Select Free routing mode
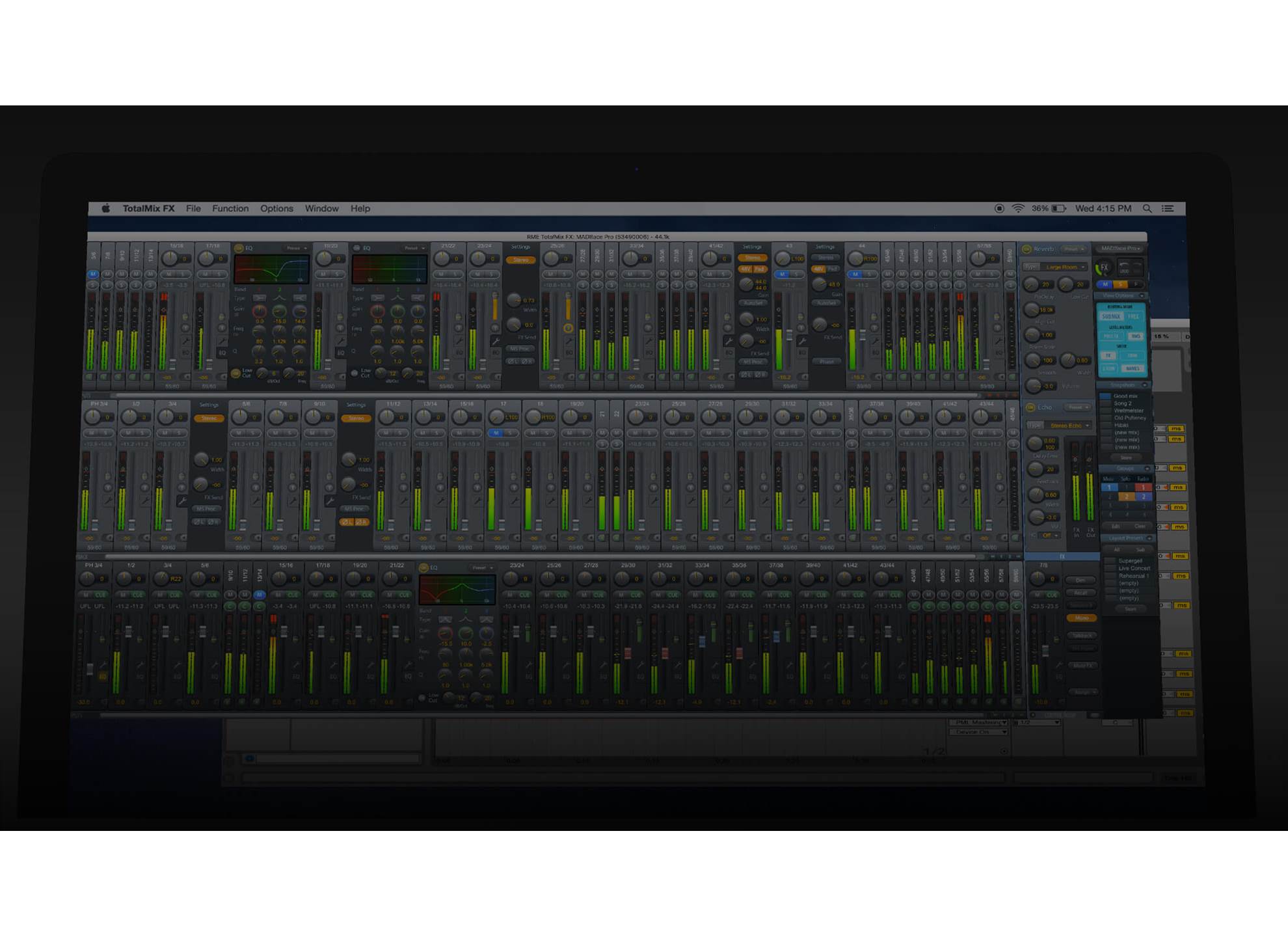 (1133, 317)
